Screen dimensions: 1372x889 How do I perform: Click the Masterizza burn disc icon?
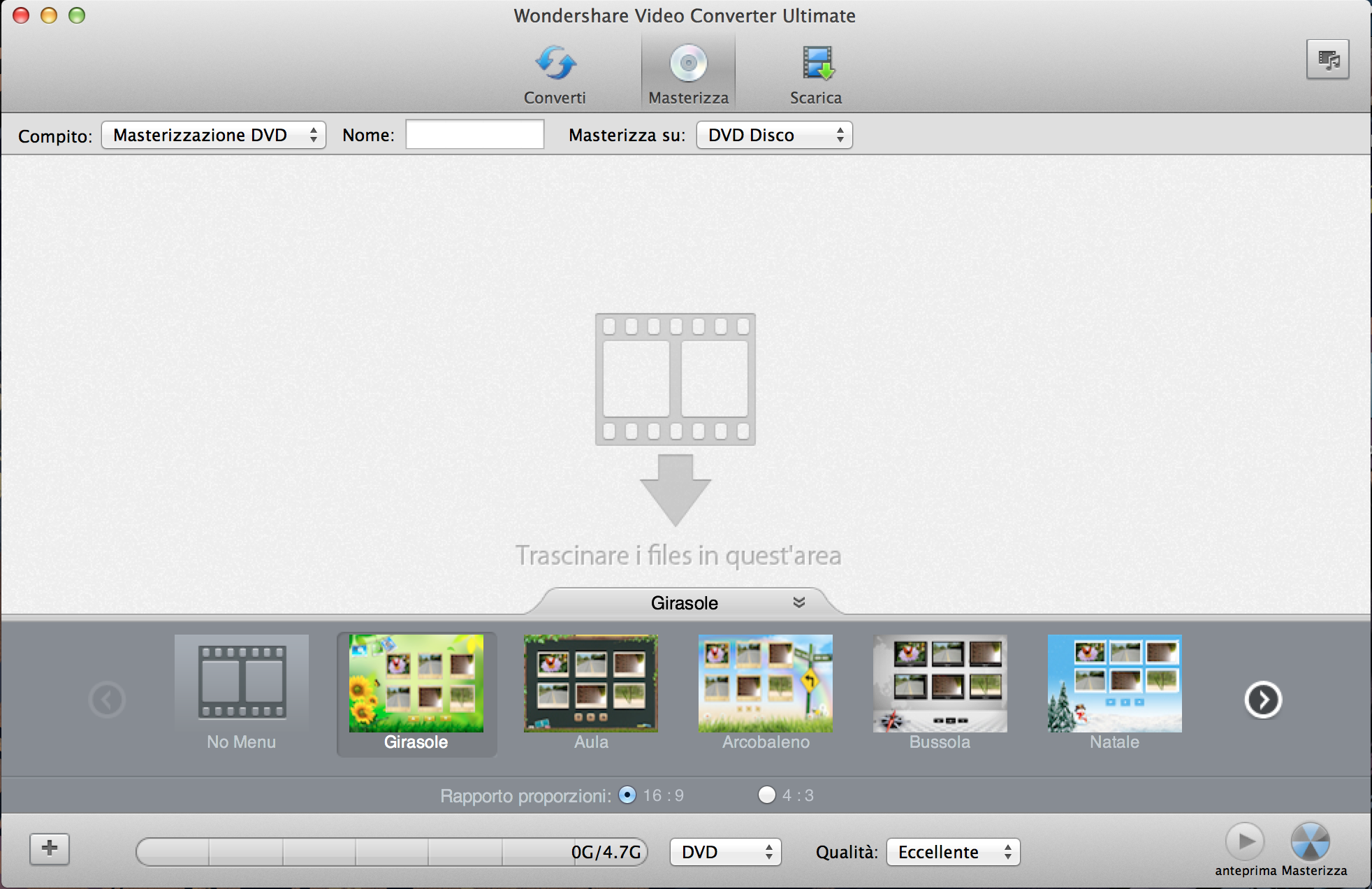tap(1310, 841)
